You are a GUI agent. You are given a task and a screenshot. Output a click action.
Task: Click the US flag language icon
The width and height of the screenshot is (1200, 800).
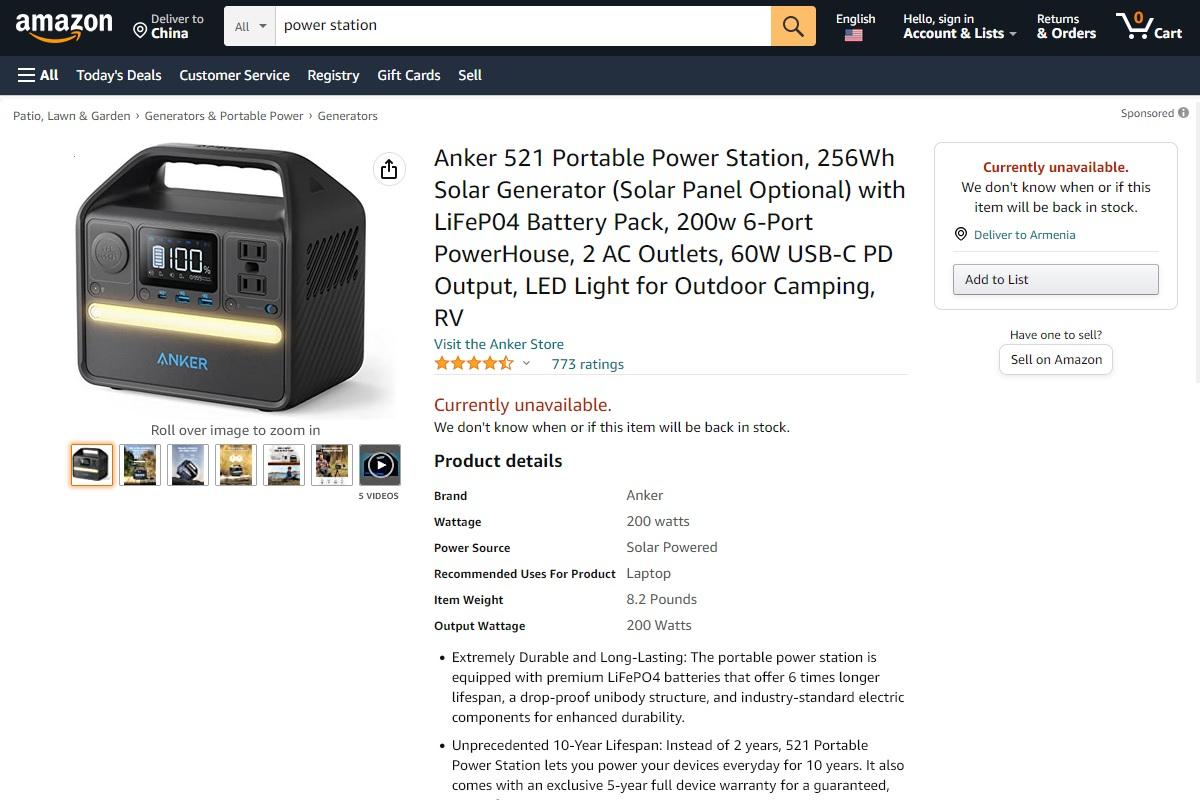click(853, 35)
